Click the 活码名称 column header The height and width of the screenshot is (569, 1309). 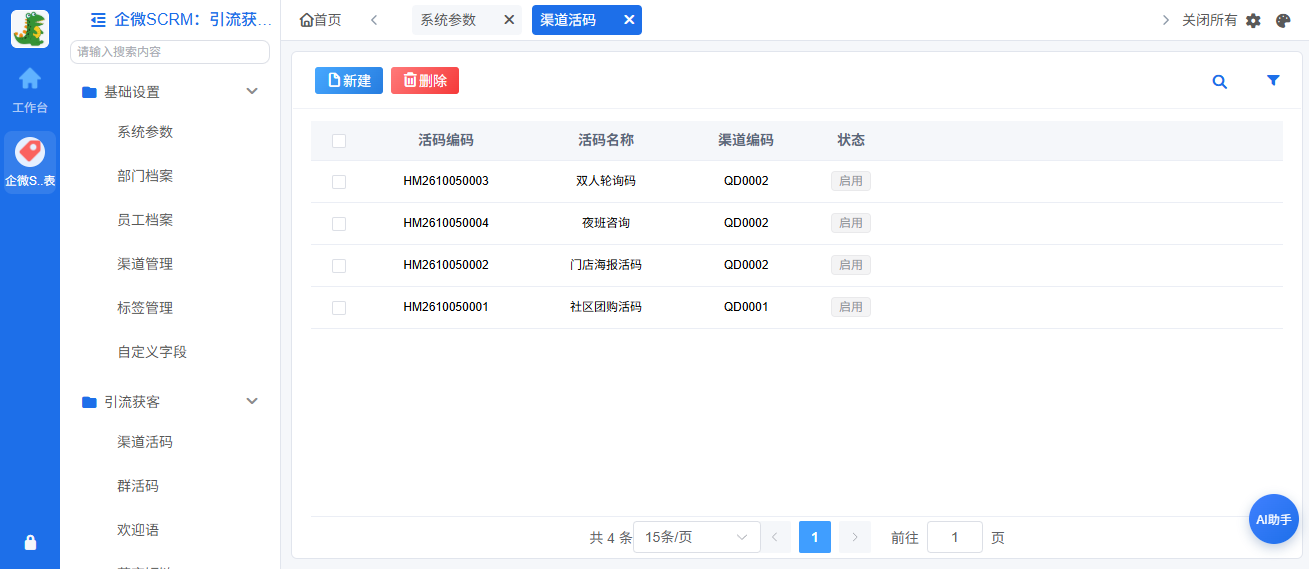point(606,140)
